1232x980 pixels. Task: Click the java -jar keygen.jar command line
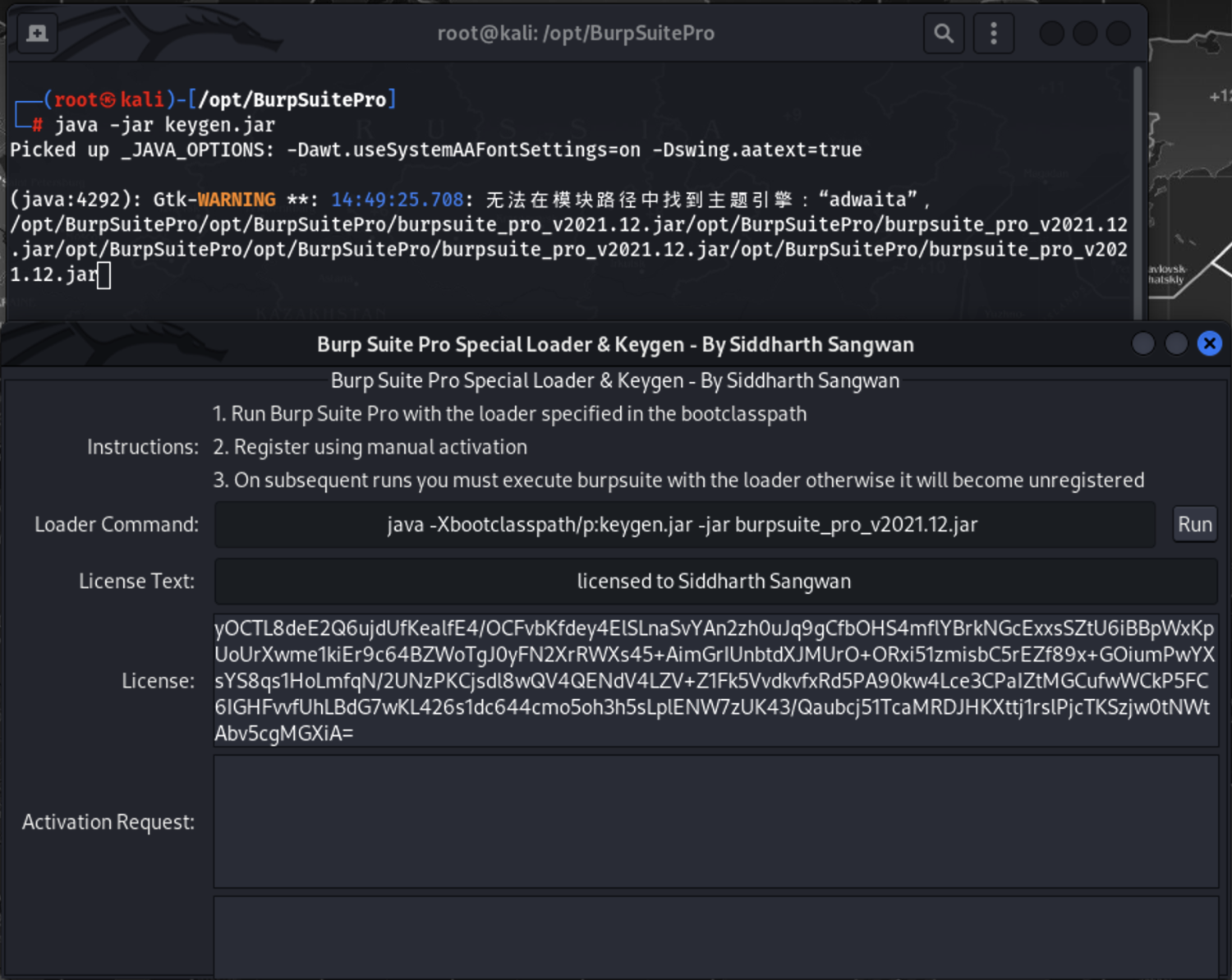[x=164, y=125]
